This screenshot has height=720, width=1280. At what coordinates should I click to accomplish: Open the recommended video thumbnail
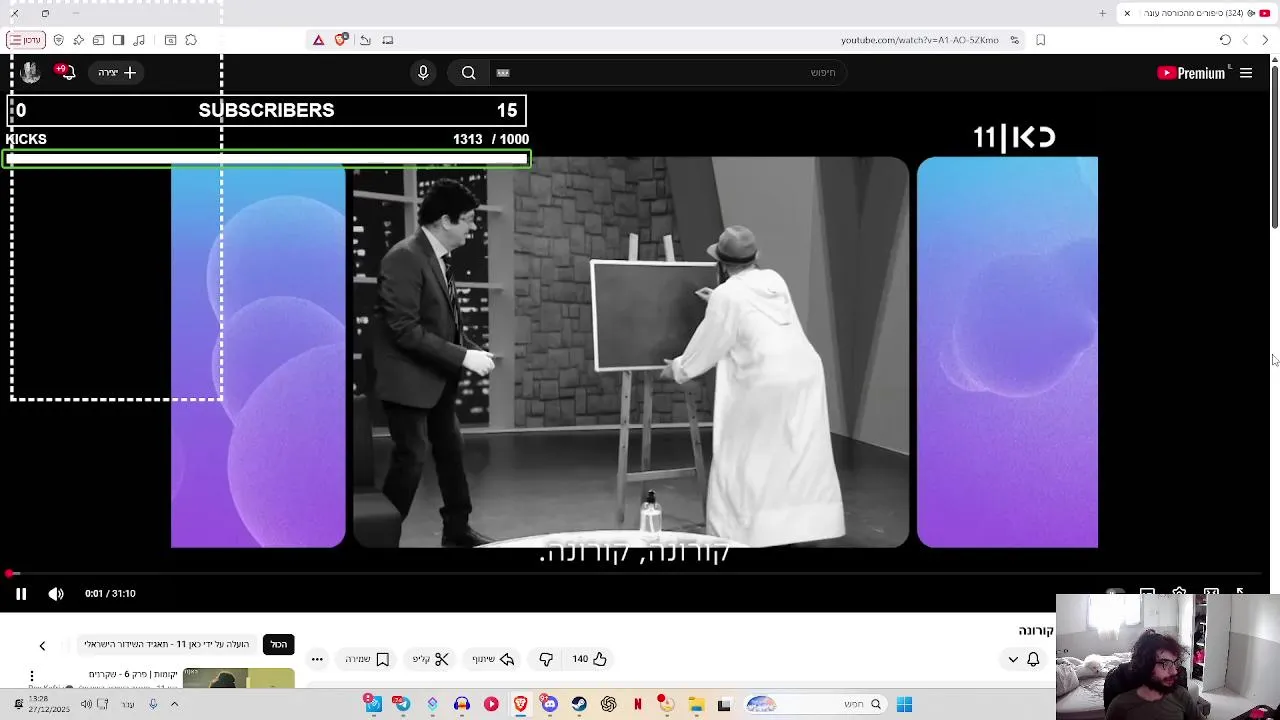coord(238,678)
